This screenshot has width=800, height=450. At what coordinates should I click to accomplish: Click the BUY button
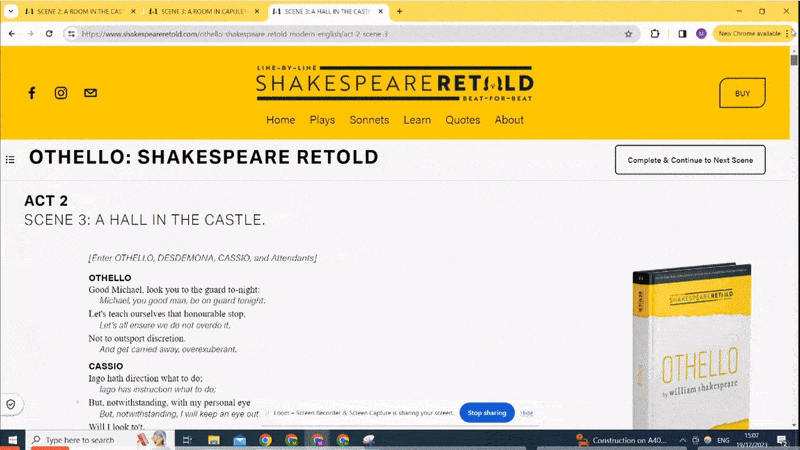742,93
